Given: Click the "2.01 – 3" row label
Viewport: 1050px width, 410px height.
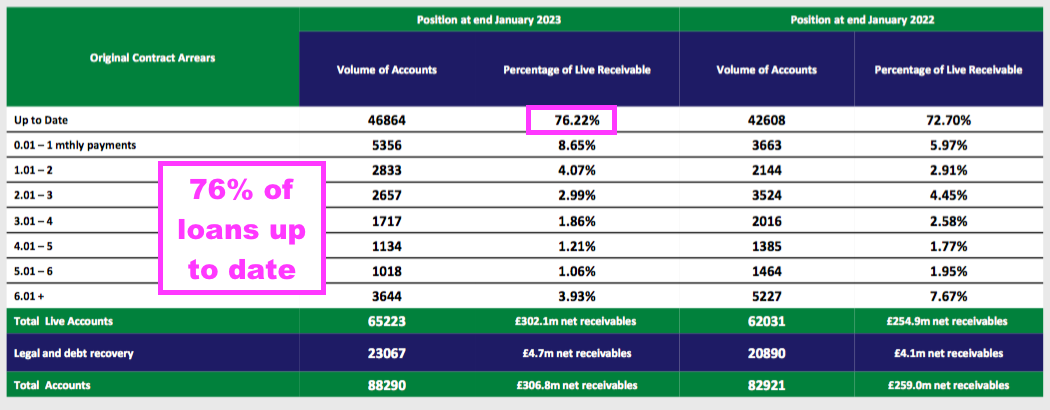Looking at the screenshot, I should pyautogui.click(x=33, y=196).
